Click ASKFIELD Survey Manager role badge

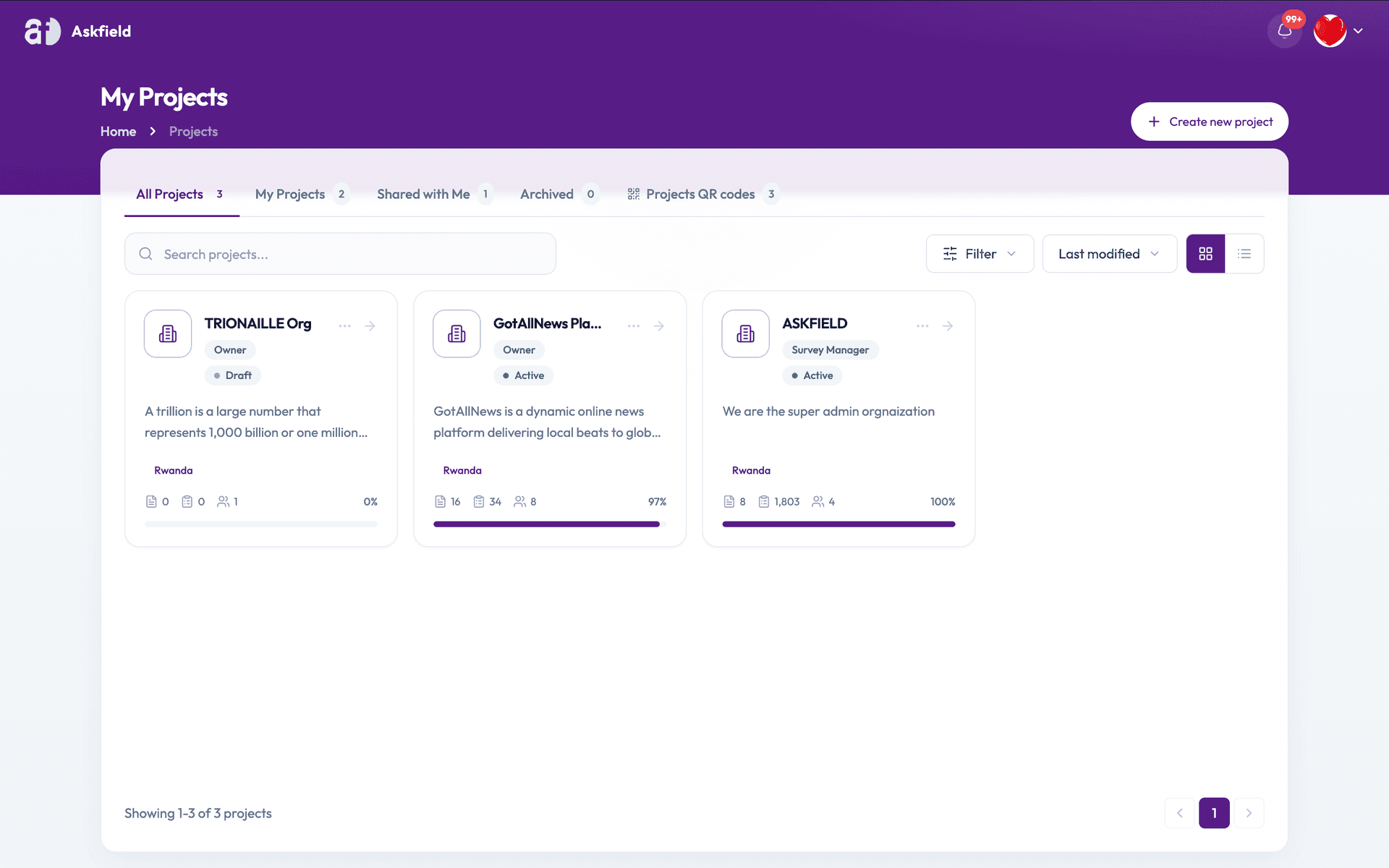[831, 350]
